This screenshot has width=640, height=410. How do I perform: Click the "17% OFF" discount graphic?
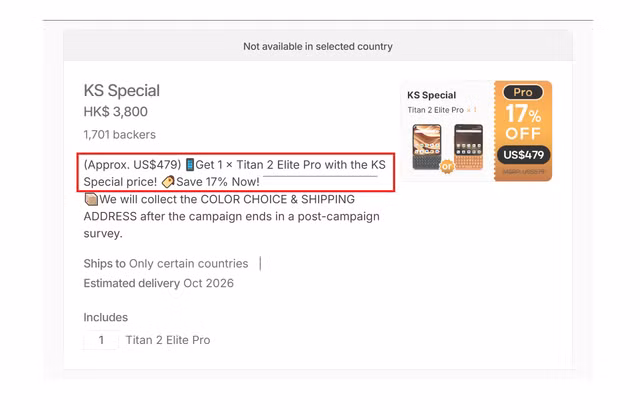point(523,122)
